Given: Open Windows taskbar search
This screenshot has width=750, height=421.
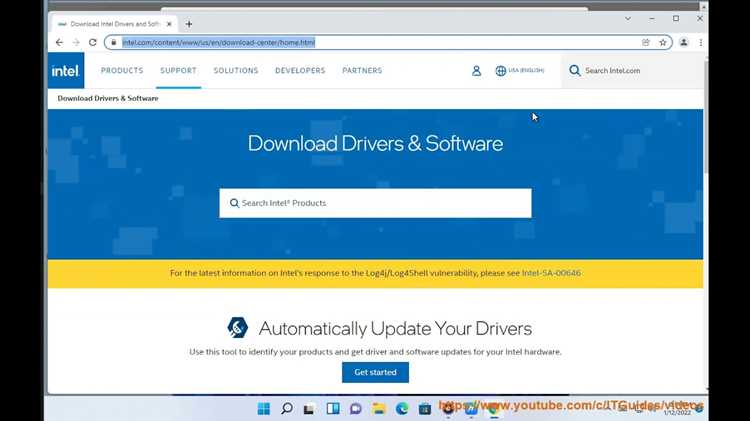Looking at the screenshot, I should pyautogui.click(x=287, y=409).
